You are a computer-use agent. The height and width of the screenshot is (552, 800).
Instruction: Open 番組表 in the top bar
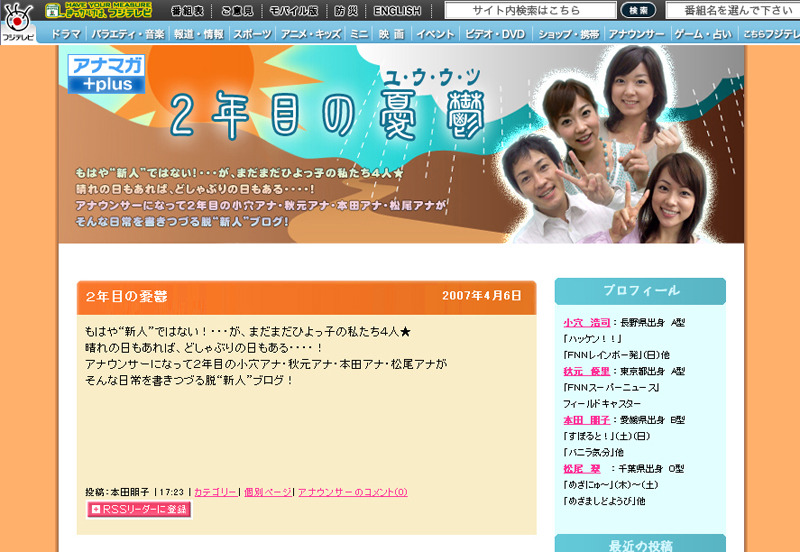point(187,11)
